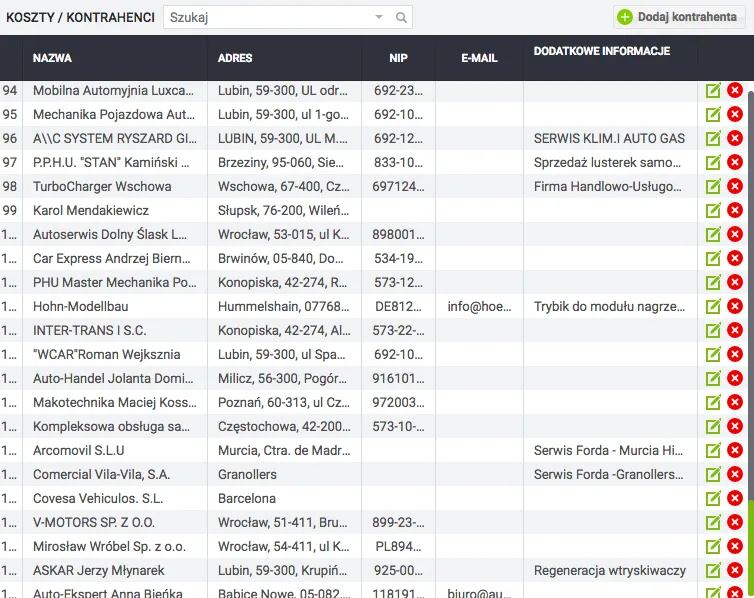754x598 pixels.
Task: Click row number 94 cell
Action: pyautogui.click(x=11, y=90)
